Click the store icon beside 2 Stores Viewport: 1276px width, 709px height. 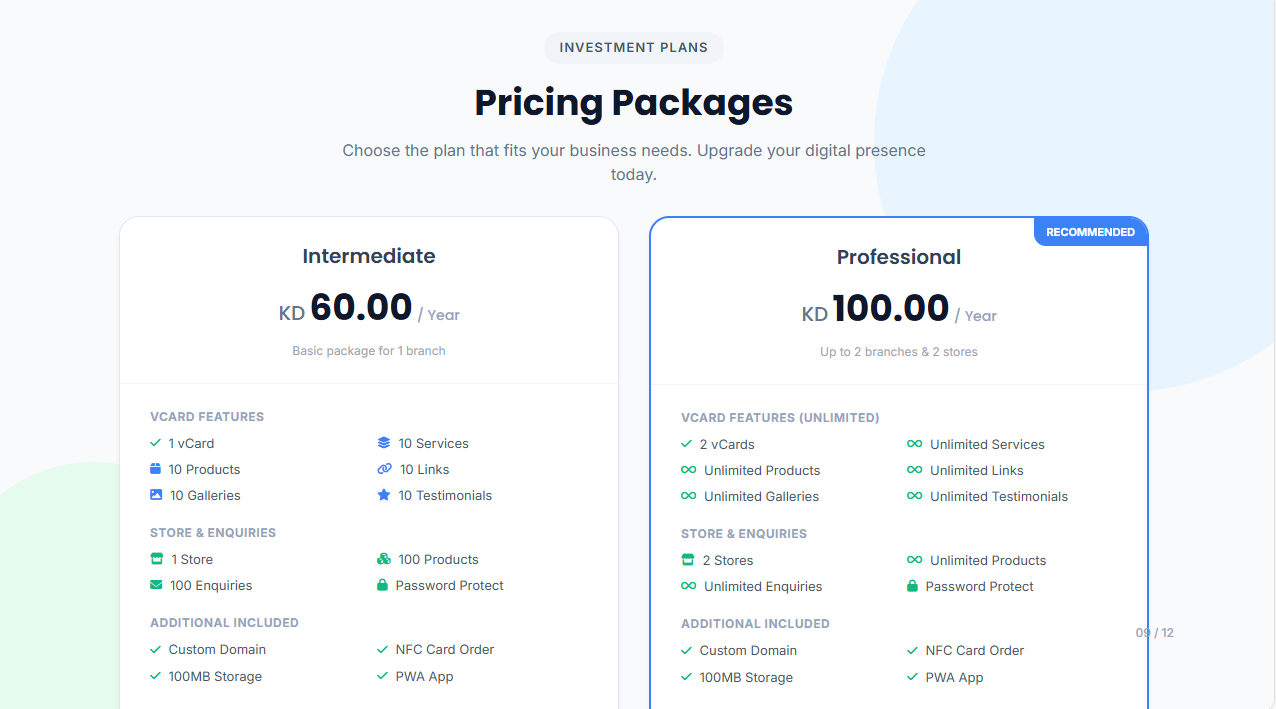(x=687, y=560)
